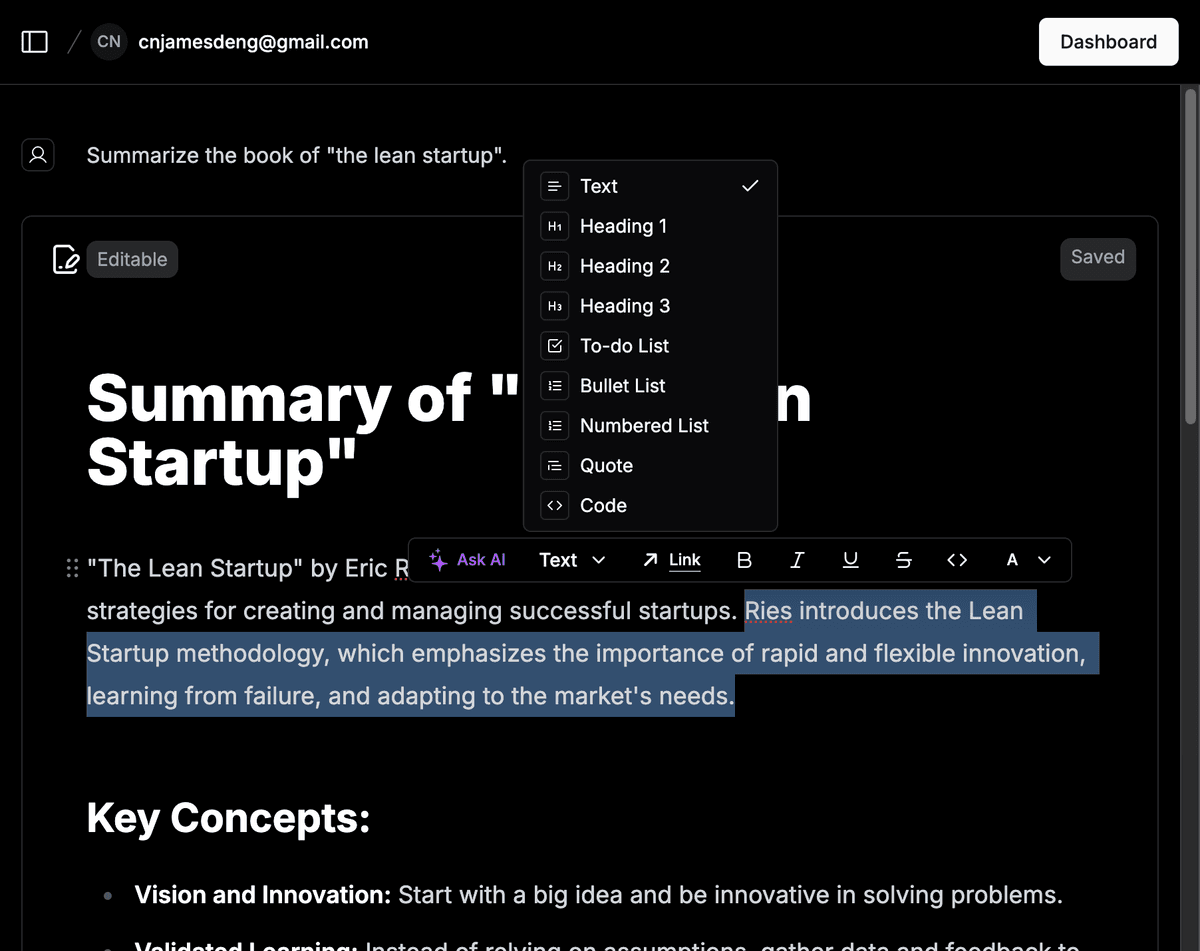
Task: Convert block to Heading 2
Action: click(x=624, y=266)
